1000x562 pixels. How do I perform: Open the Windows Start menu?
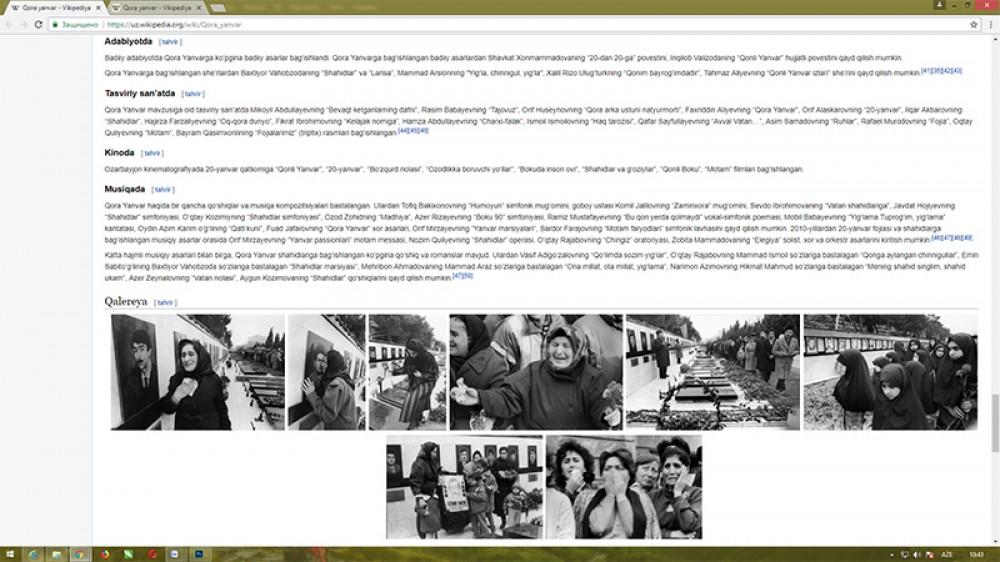tap(10, 553)
